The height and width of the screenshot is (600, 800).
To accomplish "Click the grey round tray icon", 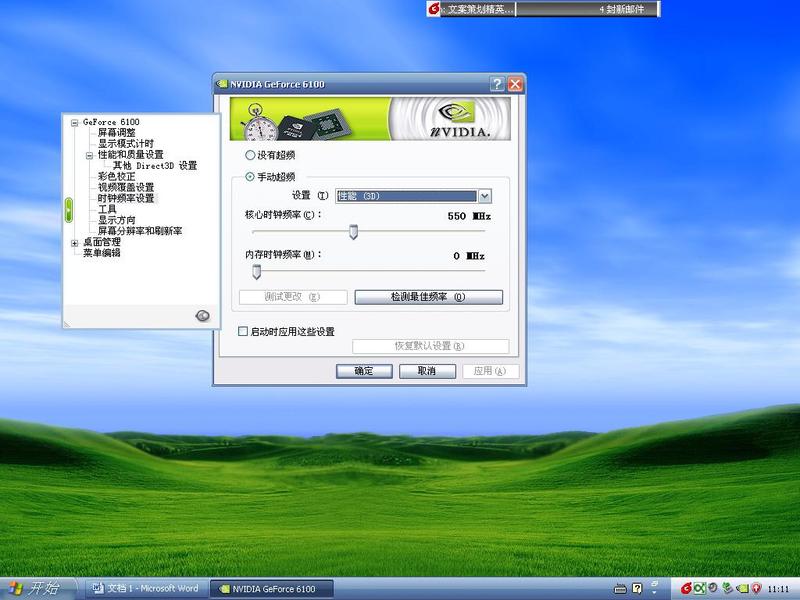I will pyautogui.click(x=713, y=588).
